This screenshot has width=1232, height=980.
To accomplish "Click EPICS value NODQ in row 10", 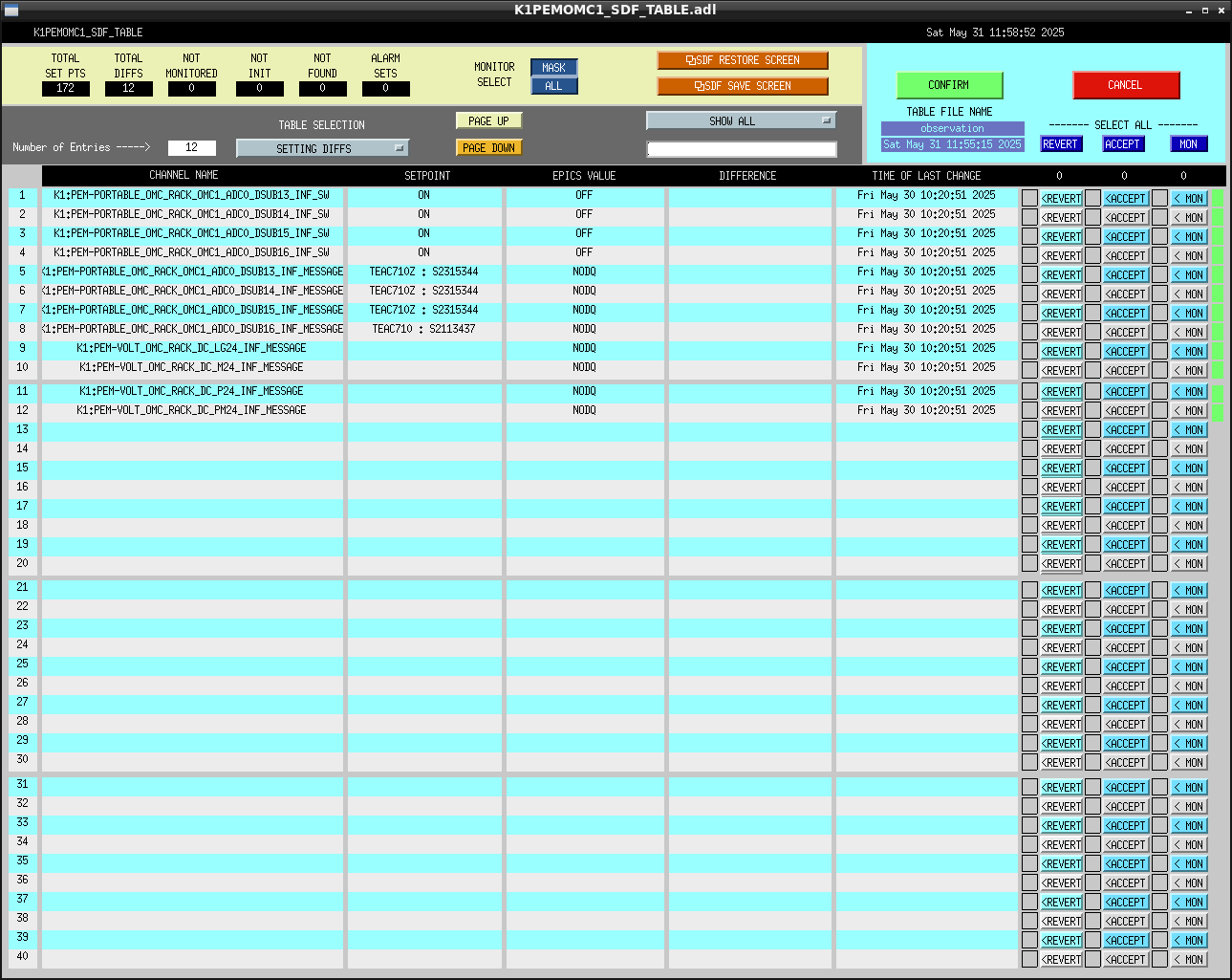I will [x=584, y=367].
